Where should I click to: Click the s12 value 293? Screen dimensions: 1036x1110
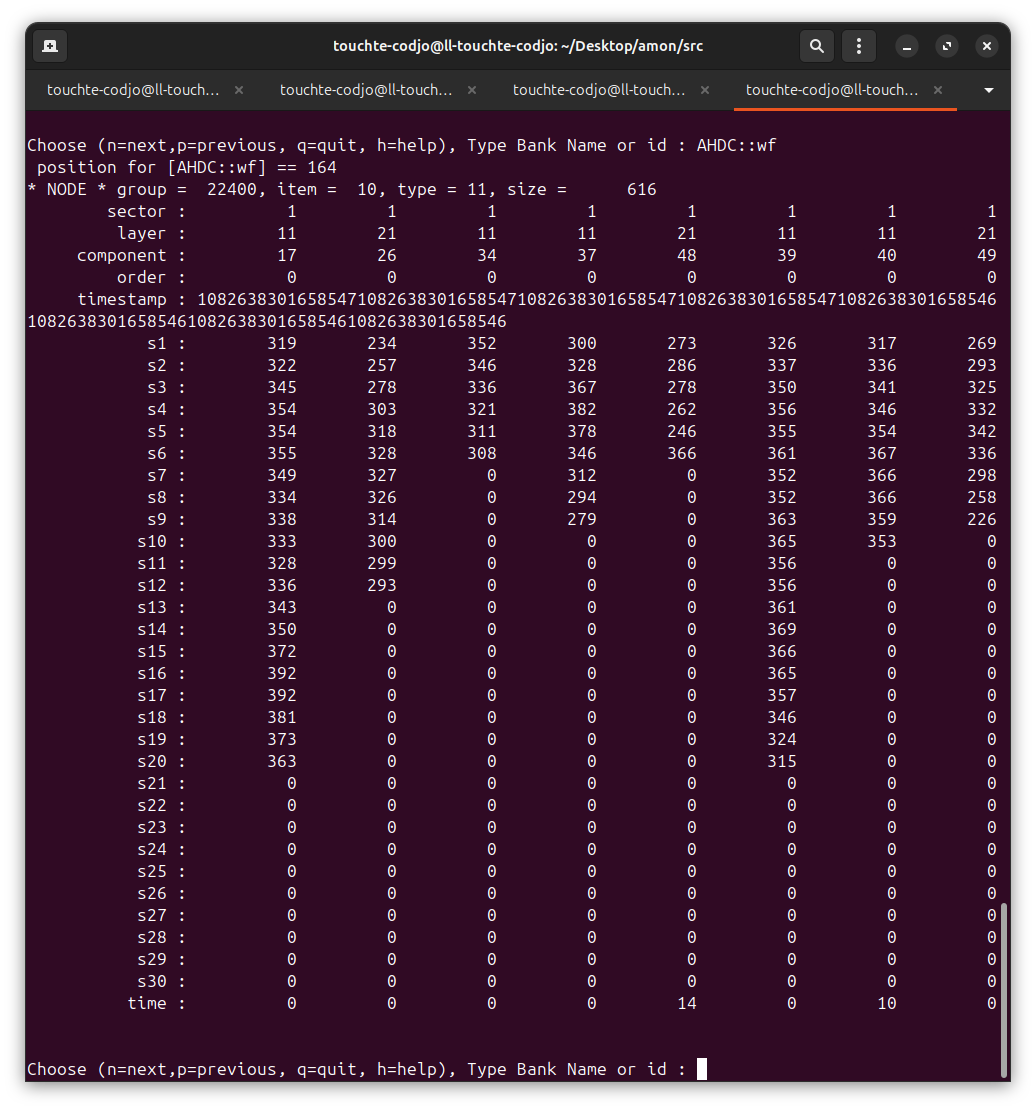click(382, 585)
